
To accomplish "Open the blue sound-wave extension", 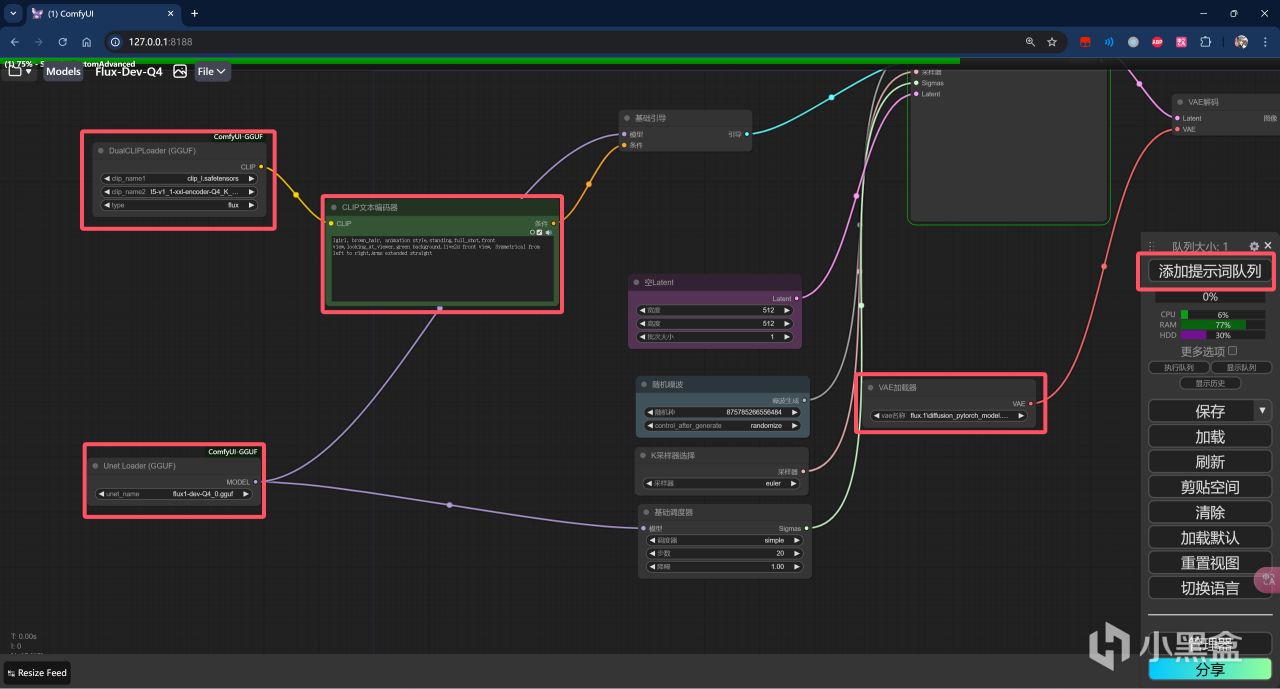I will [1109, 42].
